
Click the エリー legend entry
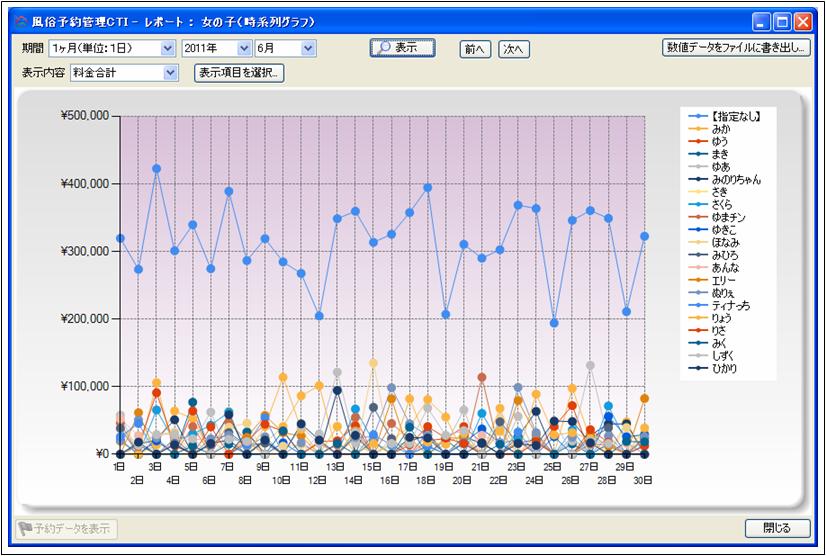tap(722, 280)
